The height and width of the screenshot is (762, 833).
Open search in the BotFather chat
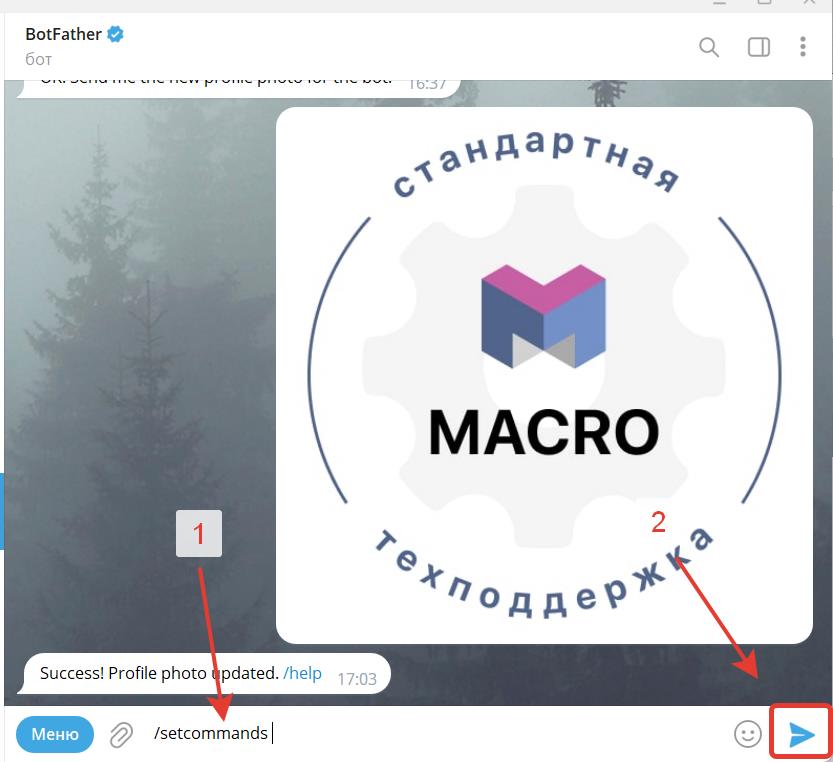pos(709,47)
